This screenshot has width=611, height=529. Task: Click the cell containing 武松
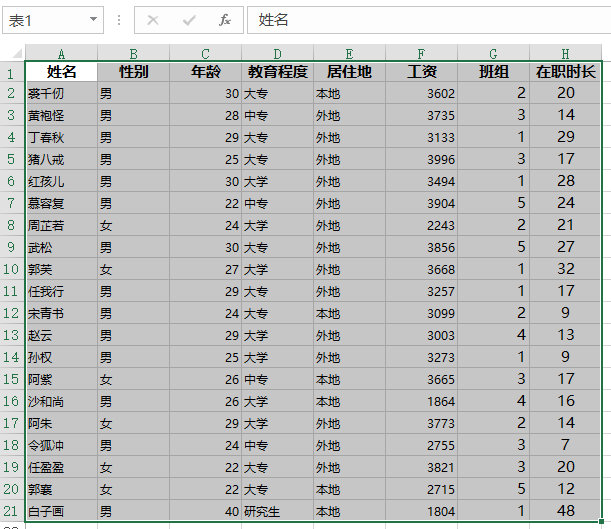(x=61, y=247)
